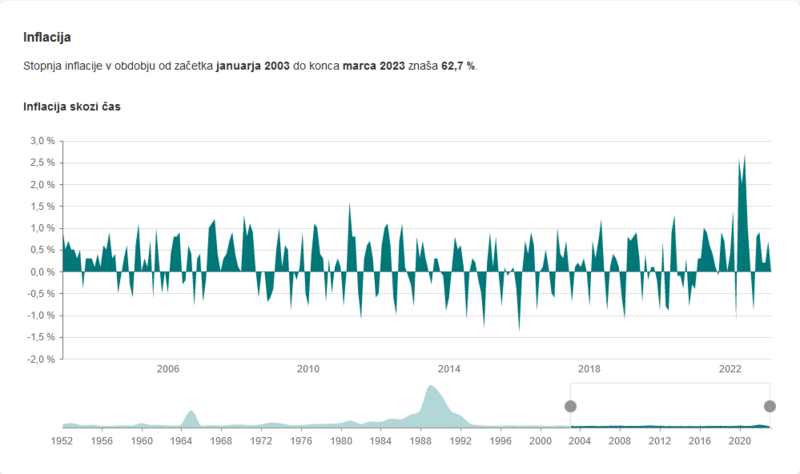Viewport: 800px width, 474px height.
Task: Click the "Inflacija skozi čas" chart title
Action: tap(71, 105)
